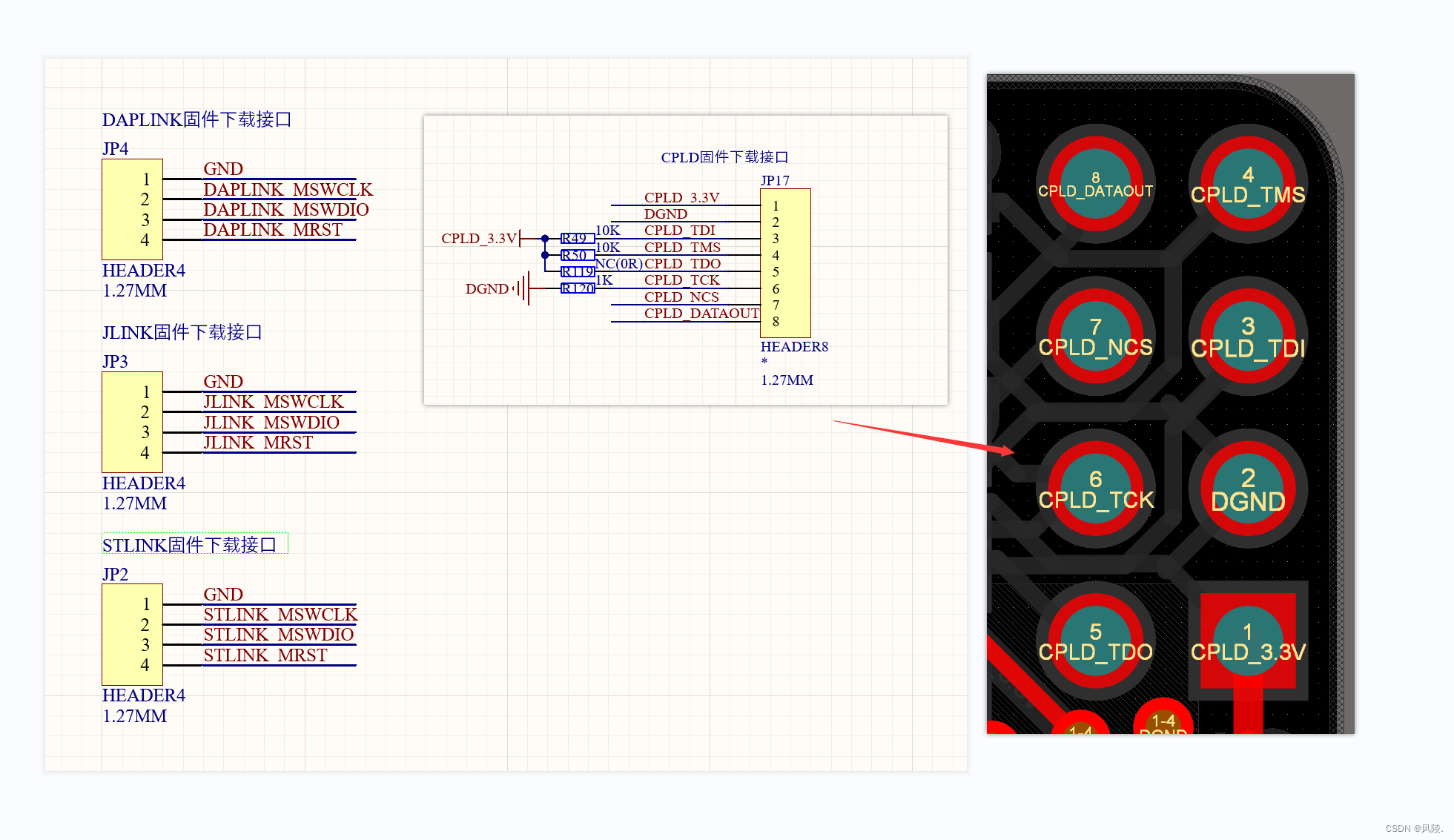Click the HEADER4 text under JP2
The width and height of the screenshot is (1454, 840).
coord(144,695)
